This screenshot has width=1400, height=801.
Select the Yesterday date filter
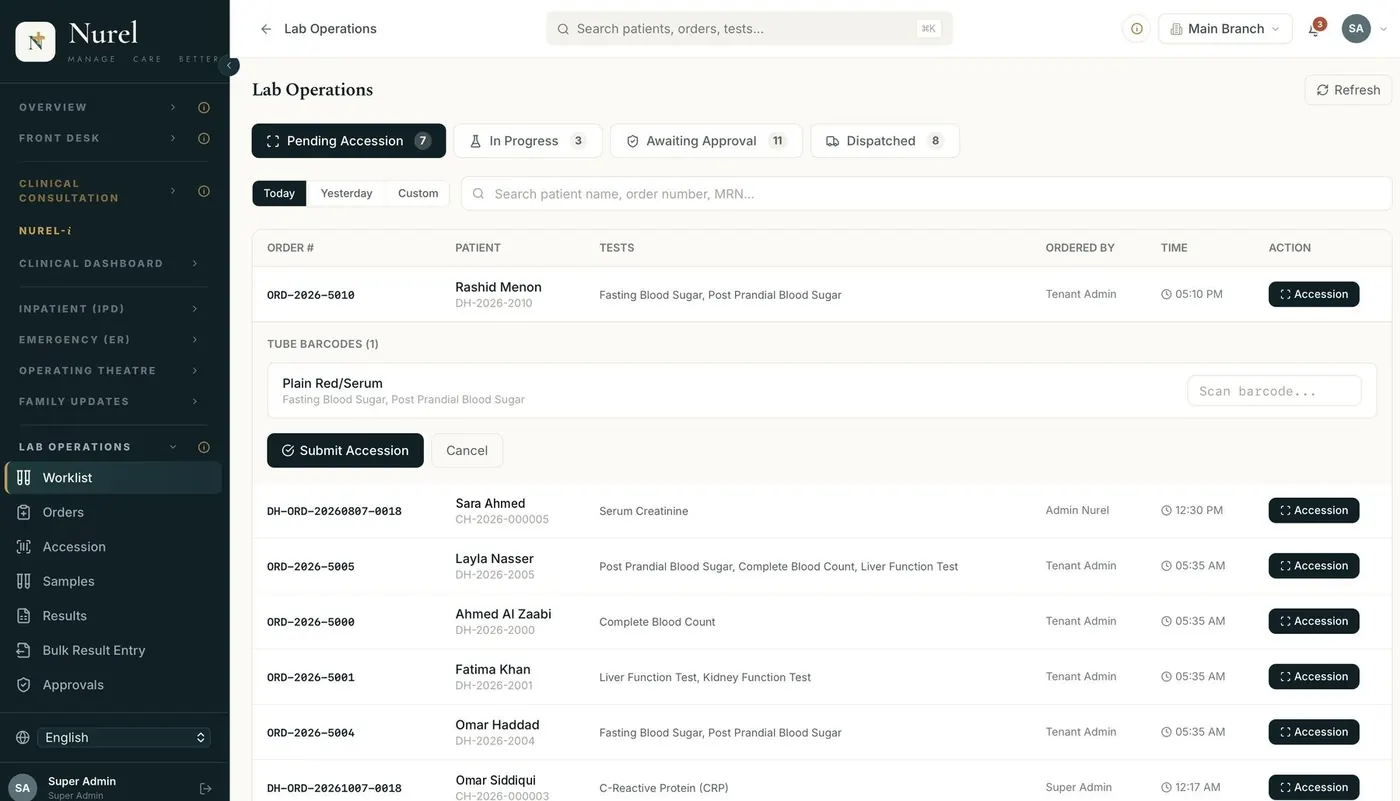[346, 193]
